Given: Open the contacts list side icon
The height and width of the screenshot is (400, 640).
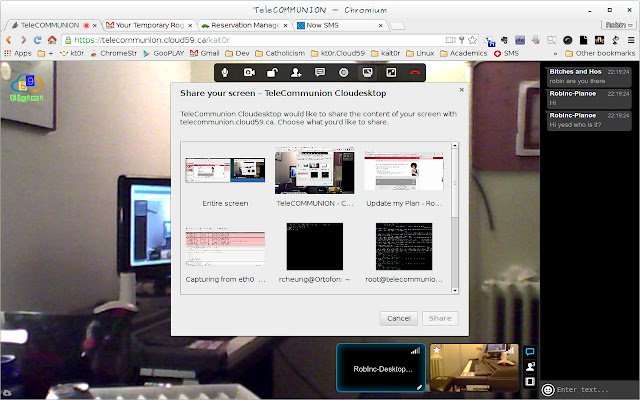Looking at the screenshot, I should coord(530,367).
